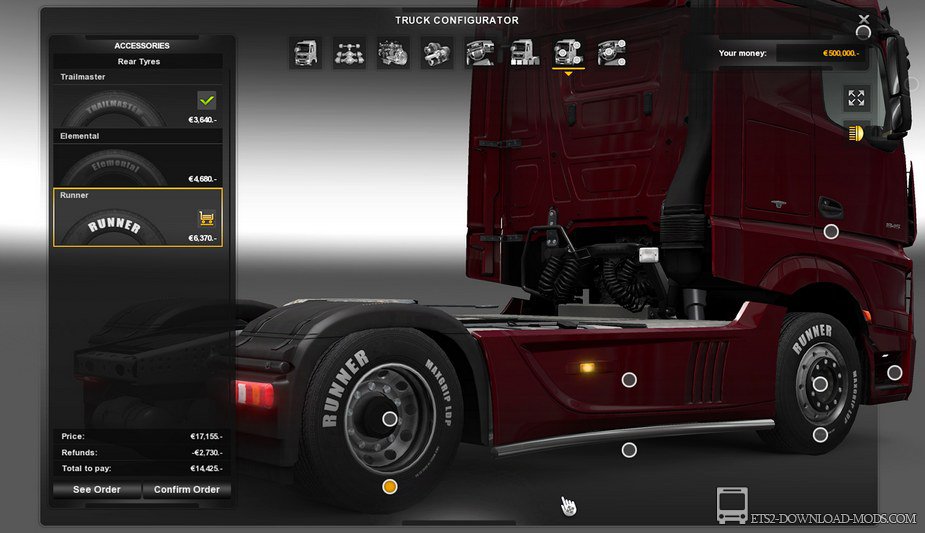Toggle the truck headlights preview

[856, 133]
